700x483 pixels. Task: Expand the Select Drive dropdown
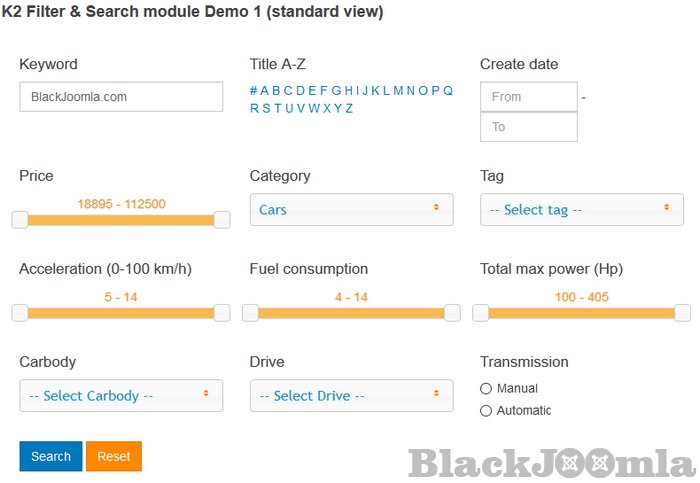[351, 396]
